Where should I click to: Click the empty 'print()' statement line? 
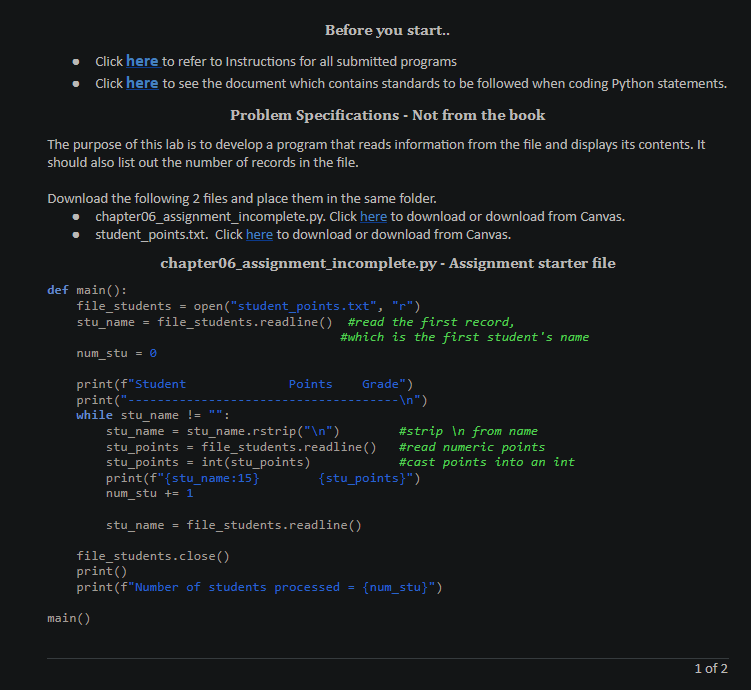point(102,571)
